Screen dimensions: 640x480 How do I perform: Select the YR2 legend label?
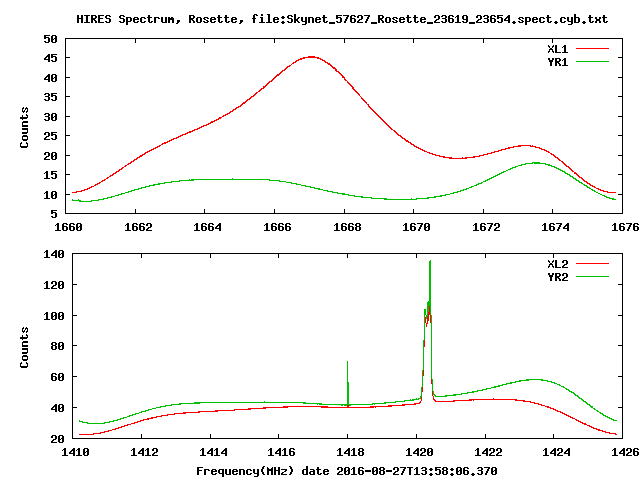(x=558, y=277)
